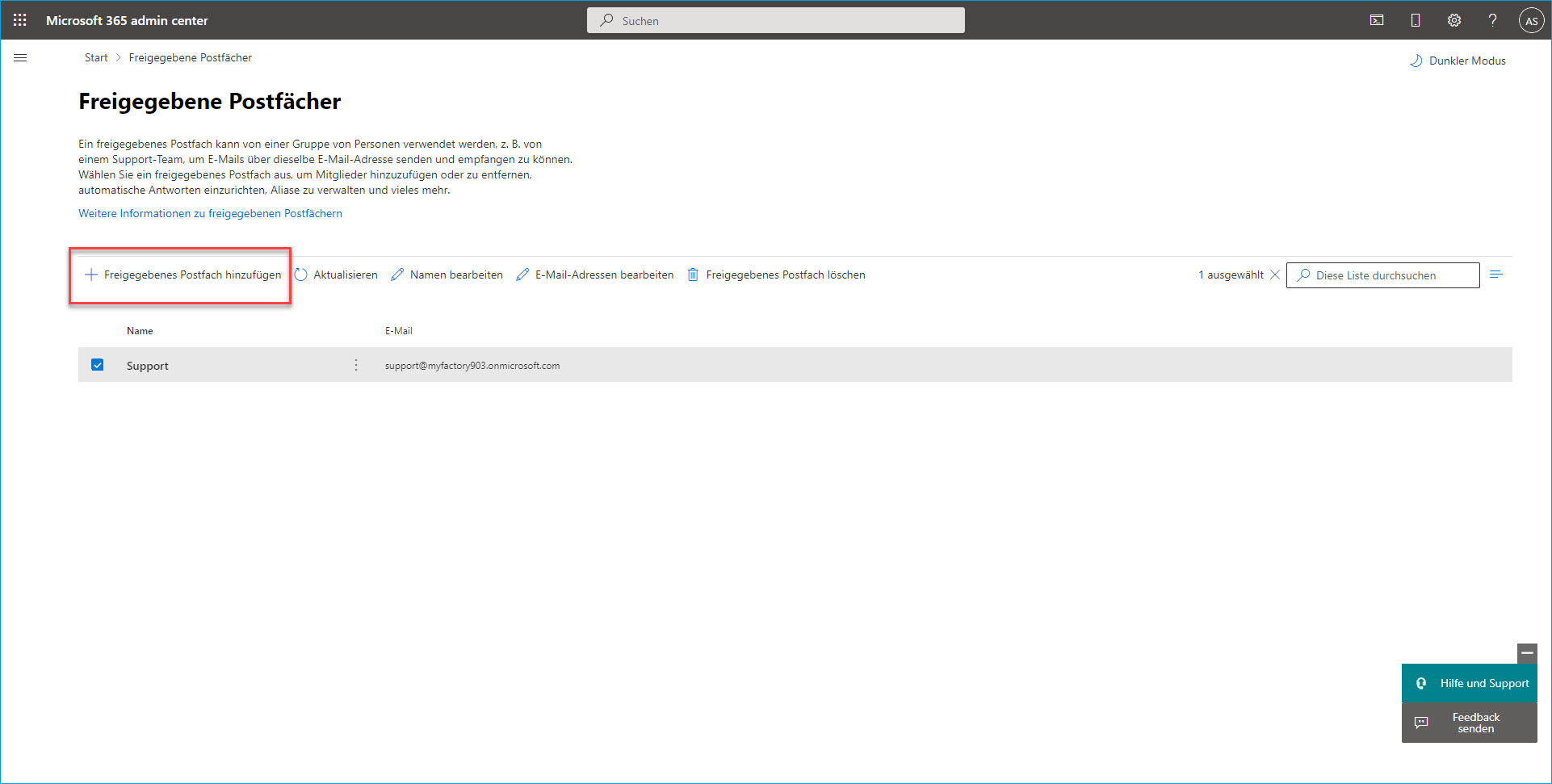Image resolution: width=1552 pixels, height=784 pixels.
Task: Click the Freigegebene Postfächer breadcrumb
Action: (191, 57)
